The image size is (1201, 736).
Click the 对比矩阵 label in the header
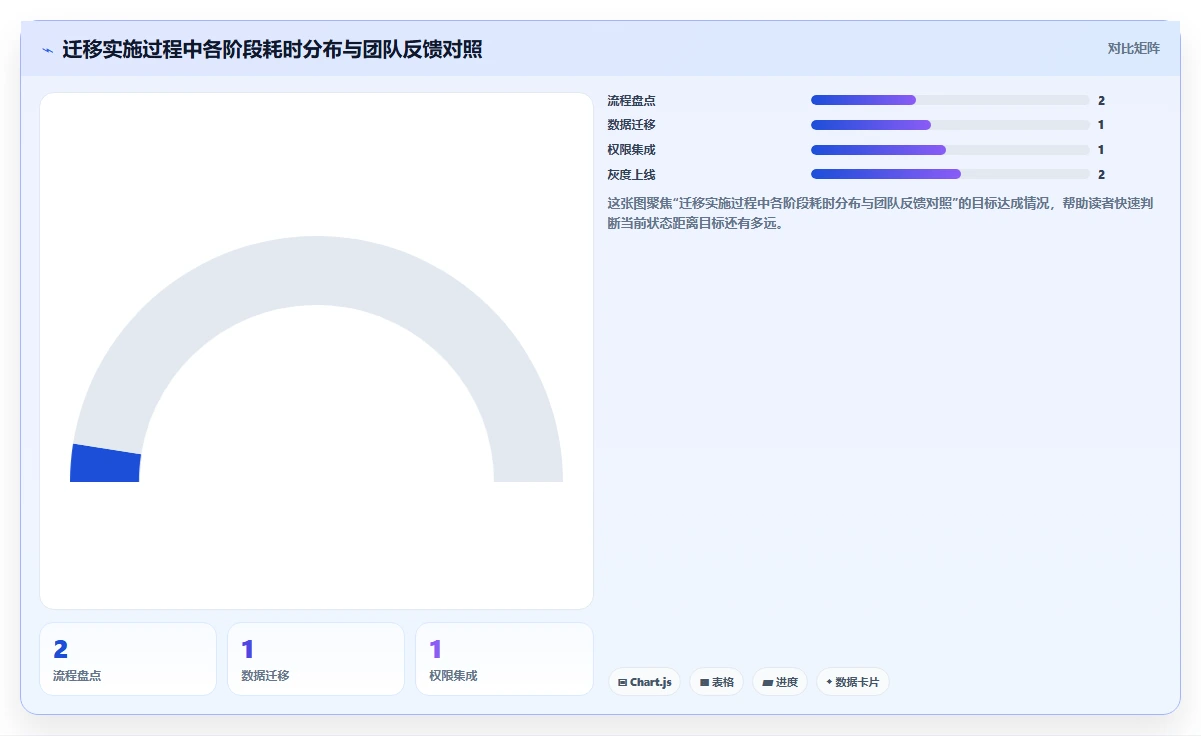[x=1133, y=49]
